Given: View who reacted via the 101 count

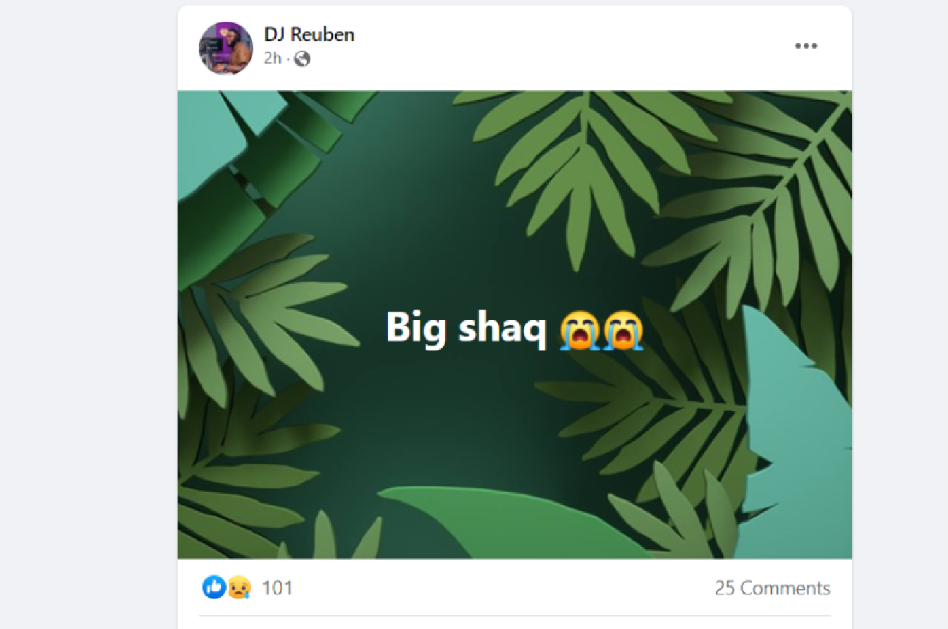Looking at the screenshot, I should tap(277, 588).
